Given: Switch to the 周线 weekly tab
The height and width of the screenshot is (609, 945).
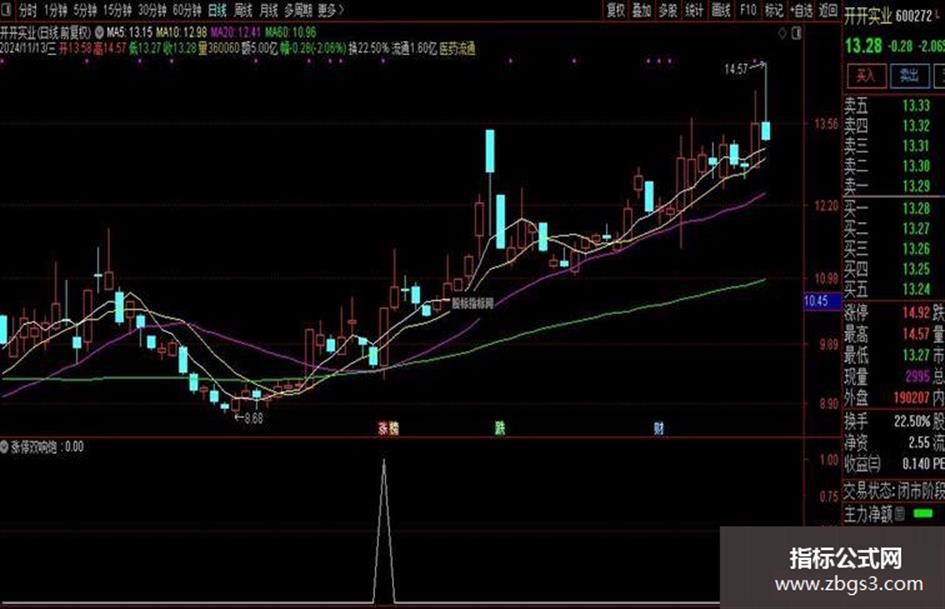Looking at the screenshot, I should [x=243, y=10].
